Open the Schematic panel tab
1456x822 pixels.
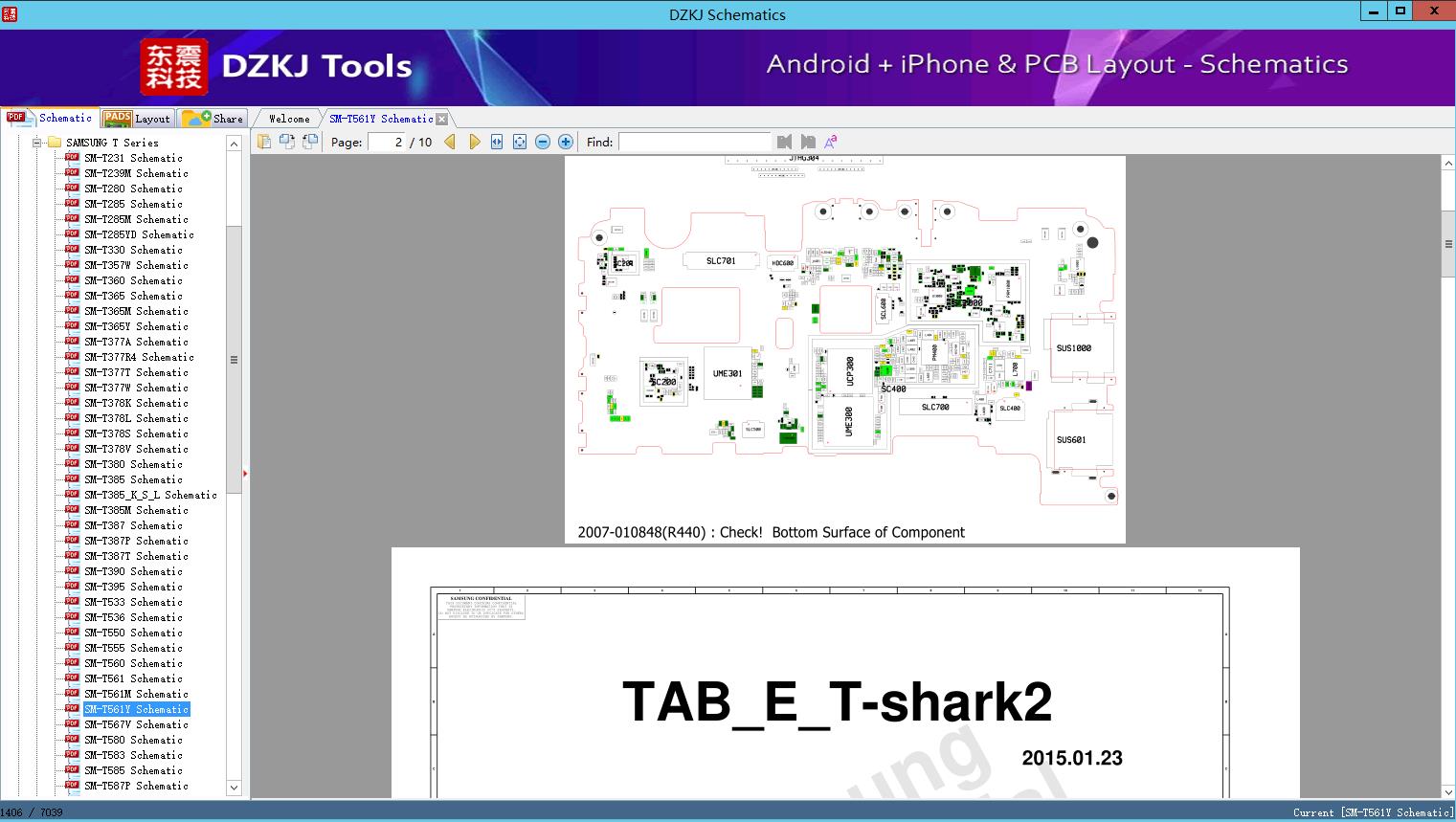(50, 118)
